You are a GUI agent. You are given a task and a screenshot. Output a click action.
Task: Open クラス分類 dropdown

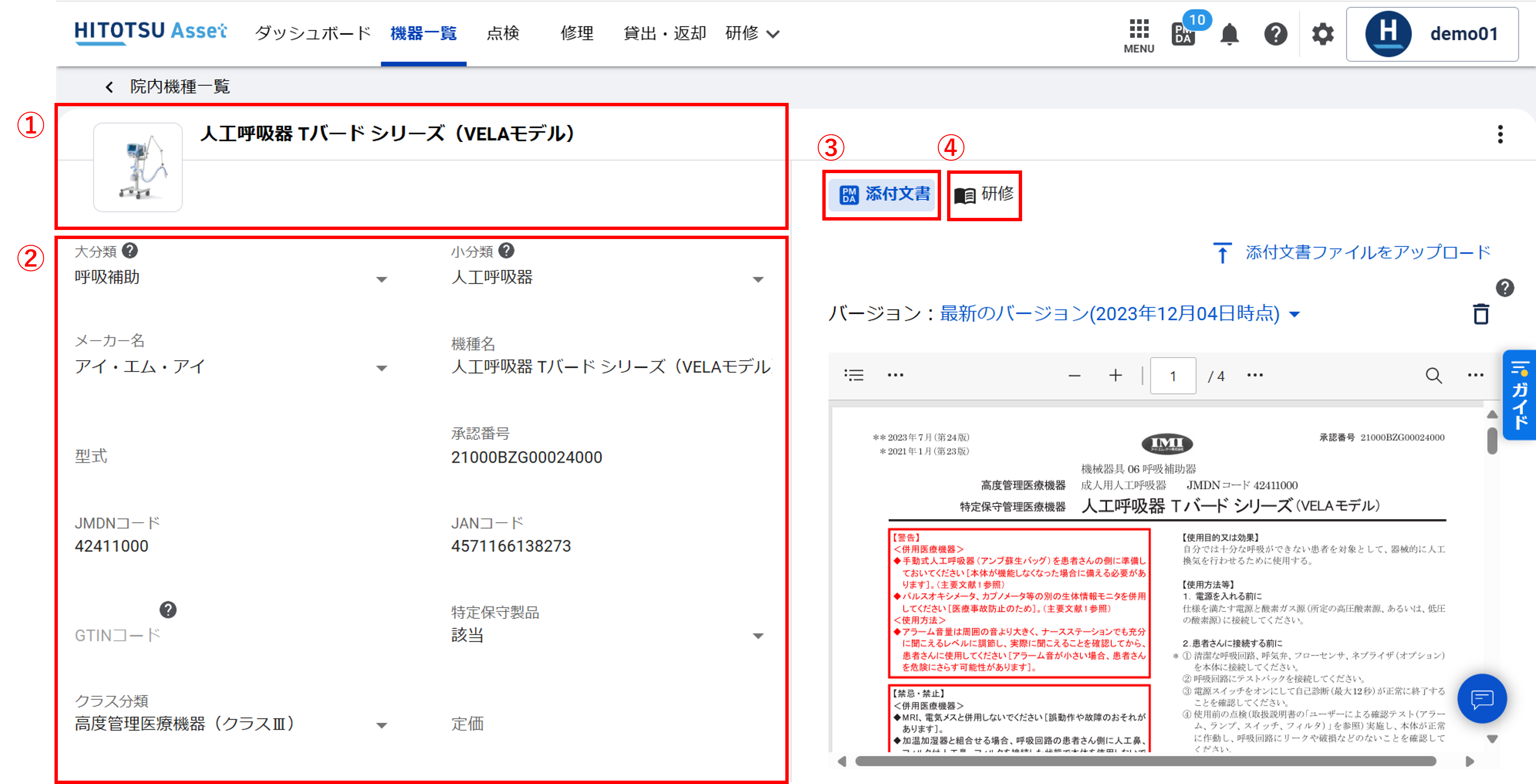(382, 726)
